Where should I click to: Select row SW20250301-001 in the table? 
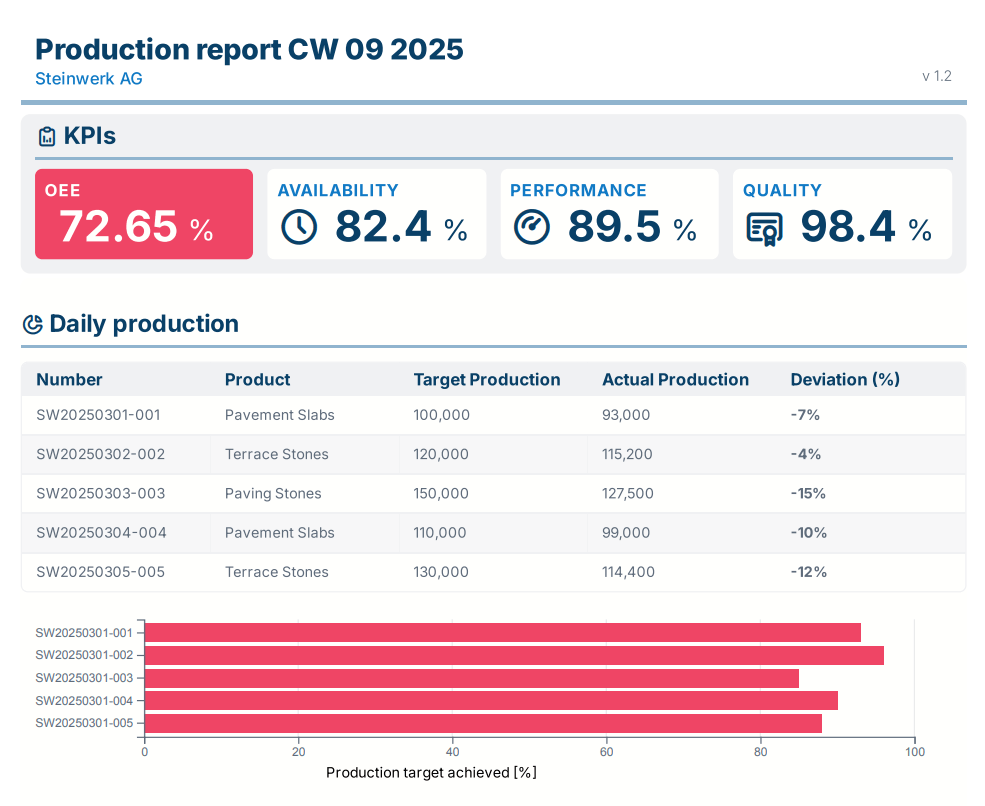98,415
